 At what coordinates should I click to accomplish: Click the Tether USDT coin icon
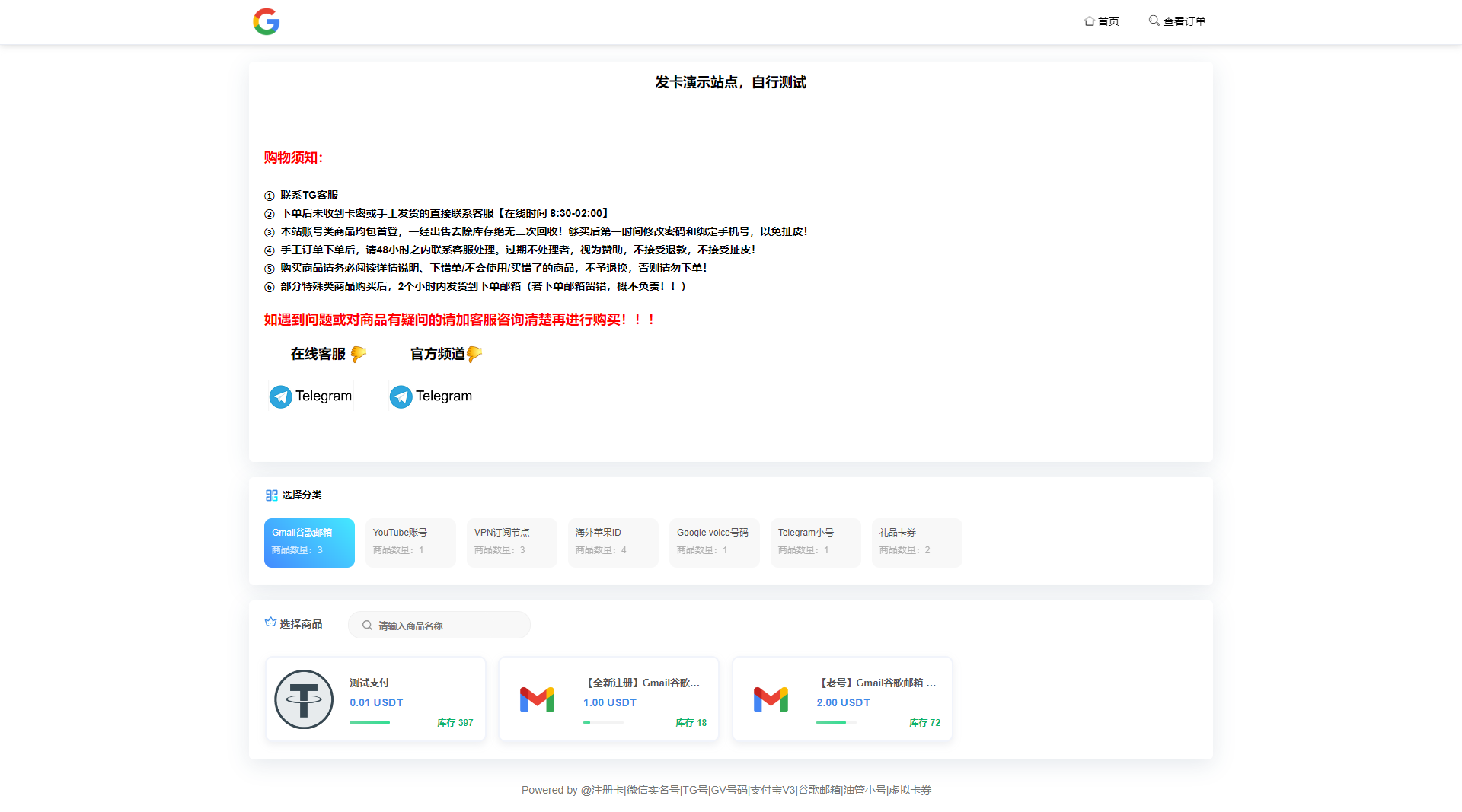[304, 699]
